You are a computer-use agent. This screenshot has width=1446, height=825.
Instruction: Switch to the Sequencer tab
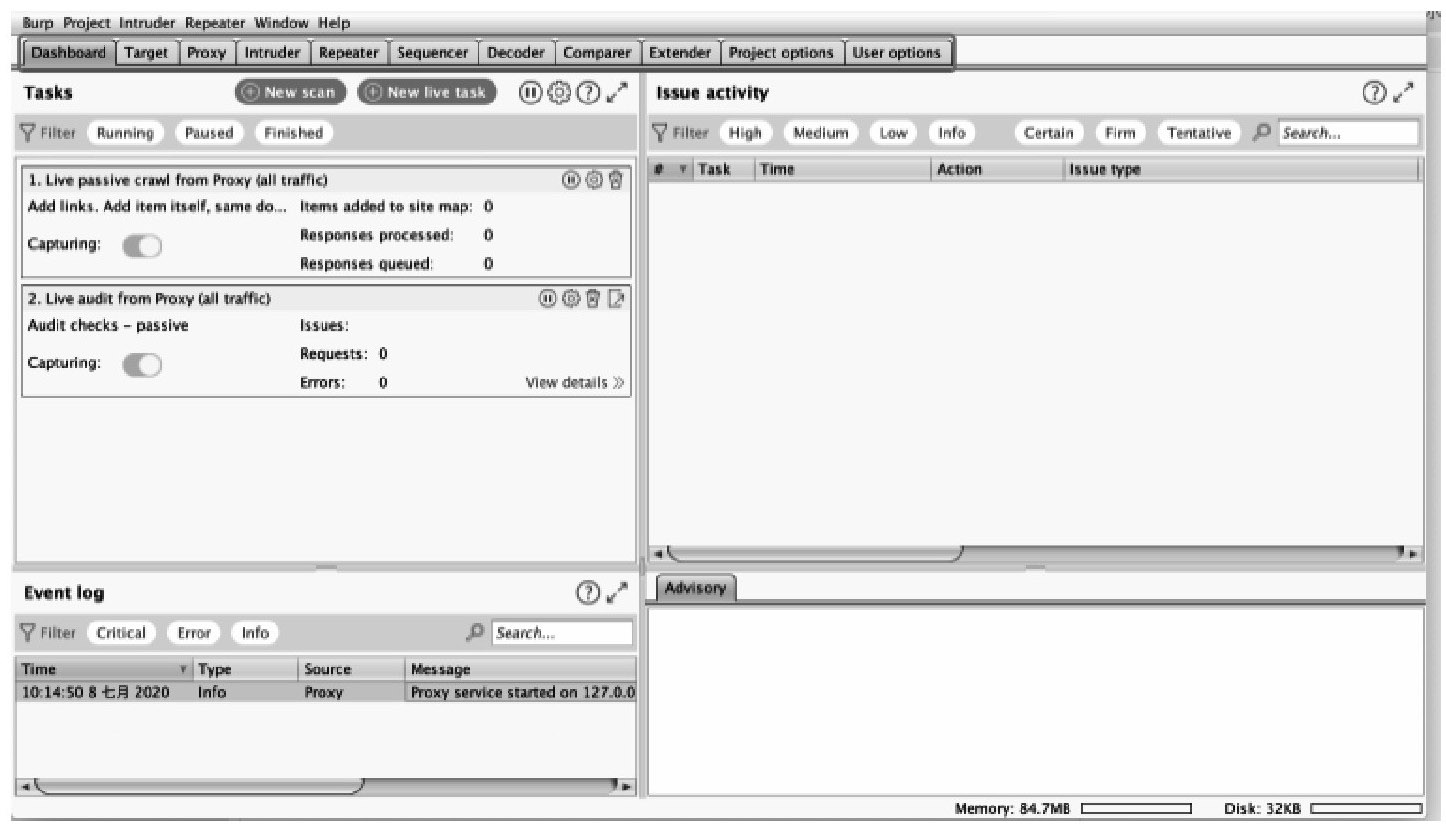[x=433, y=53]
